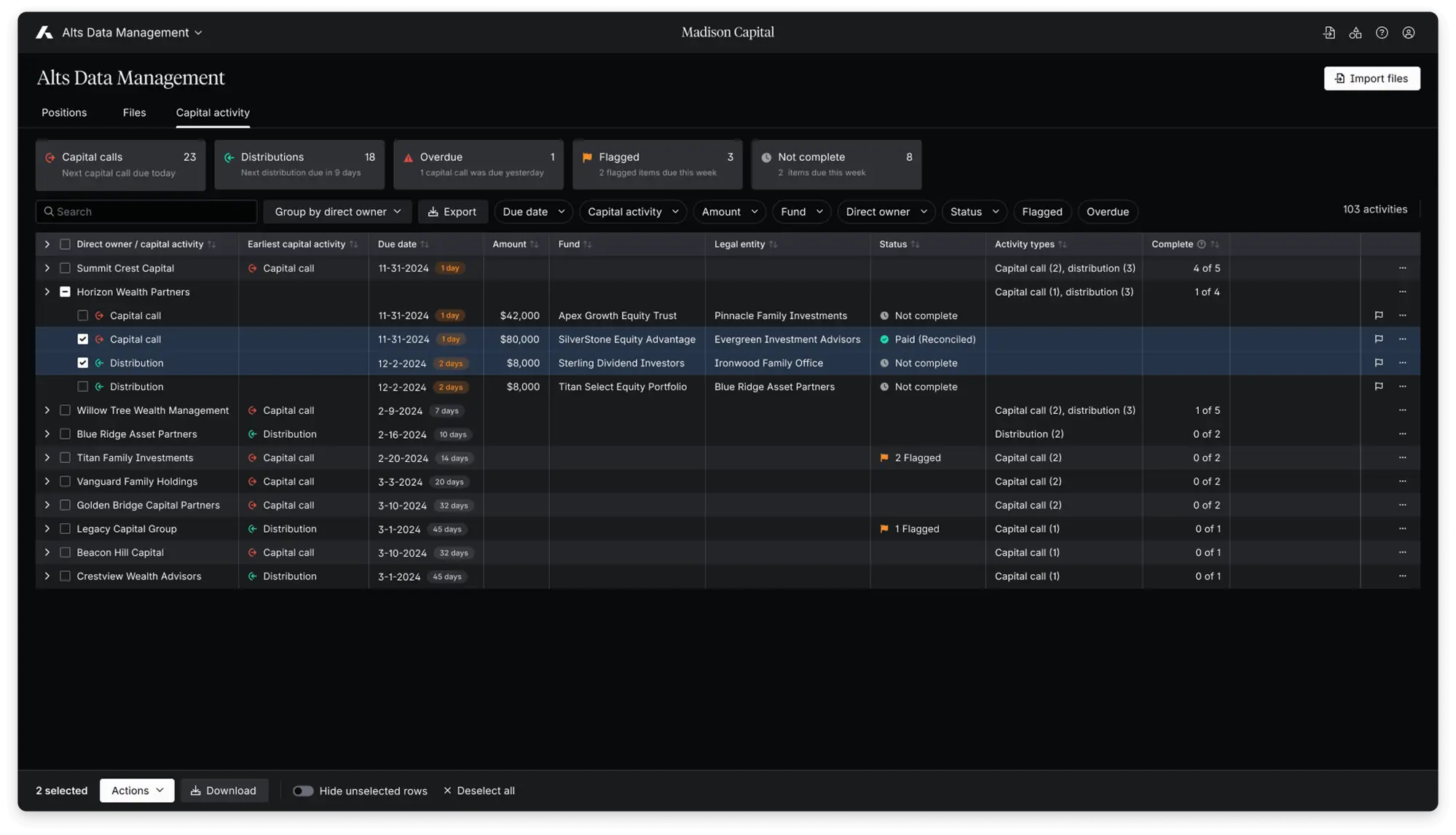The image size is (1456, 835).
Task: Open more options for Legacy Capital Group
Action: (x=1403, y=529)
